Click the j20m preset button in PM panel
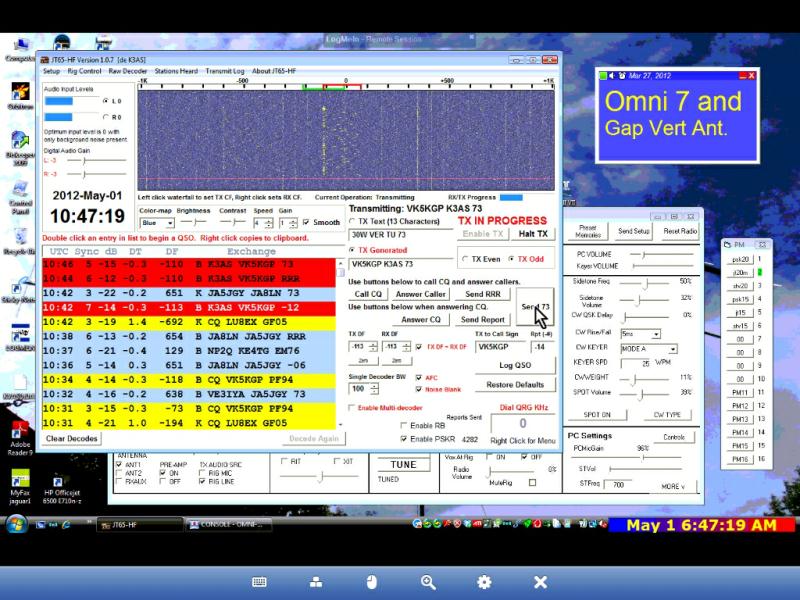The image size is (800, 600). pyautogui.click(x=740, y=272)
